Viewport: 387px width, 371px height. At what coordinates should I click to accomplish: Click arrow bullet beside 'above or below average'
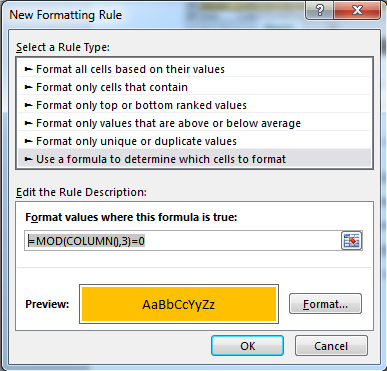point(29,123)
